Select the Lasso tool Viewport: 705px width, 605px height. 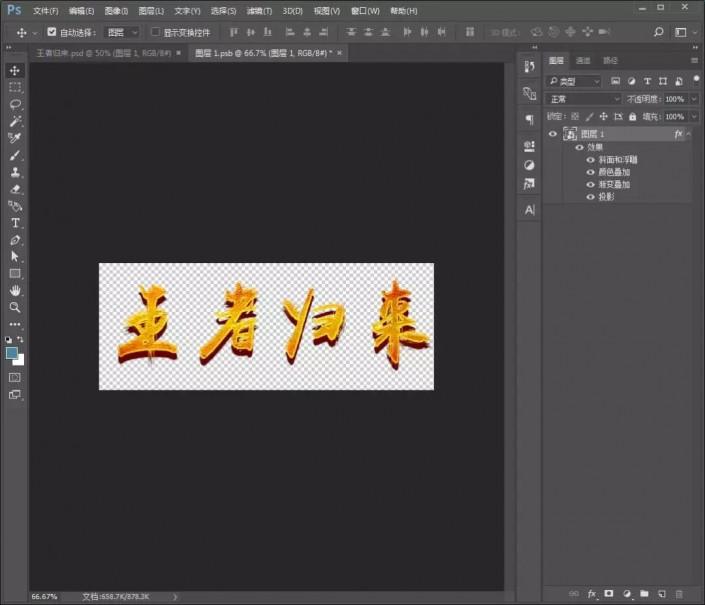(x=15, y=104)
